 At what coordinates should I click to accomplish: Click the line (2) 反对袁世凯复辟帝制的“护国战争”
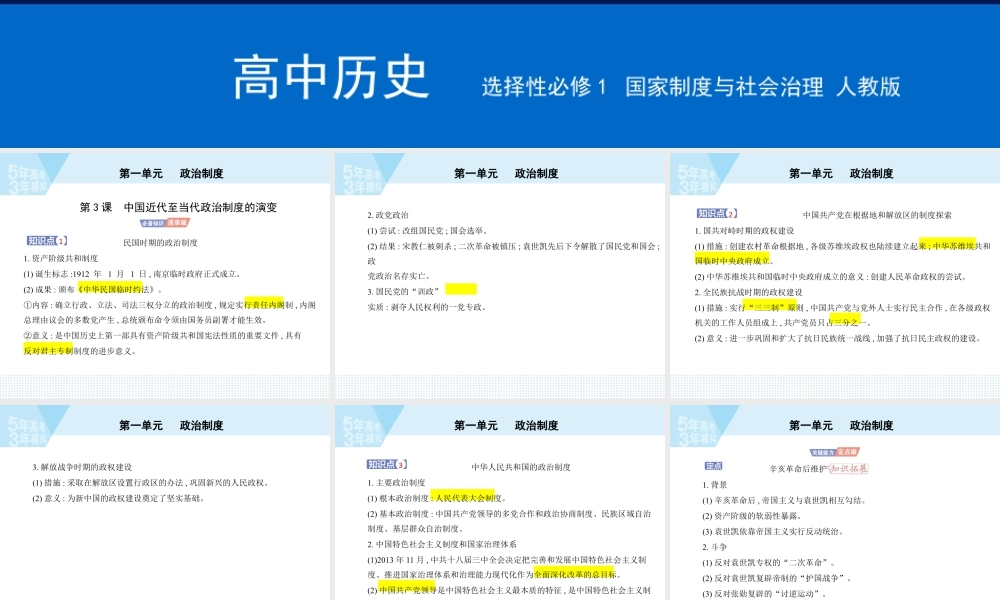tap(776, 578)
